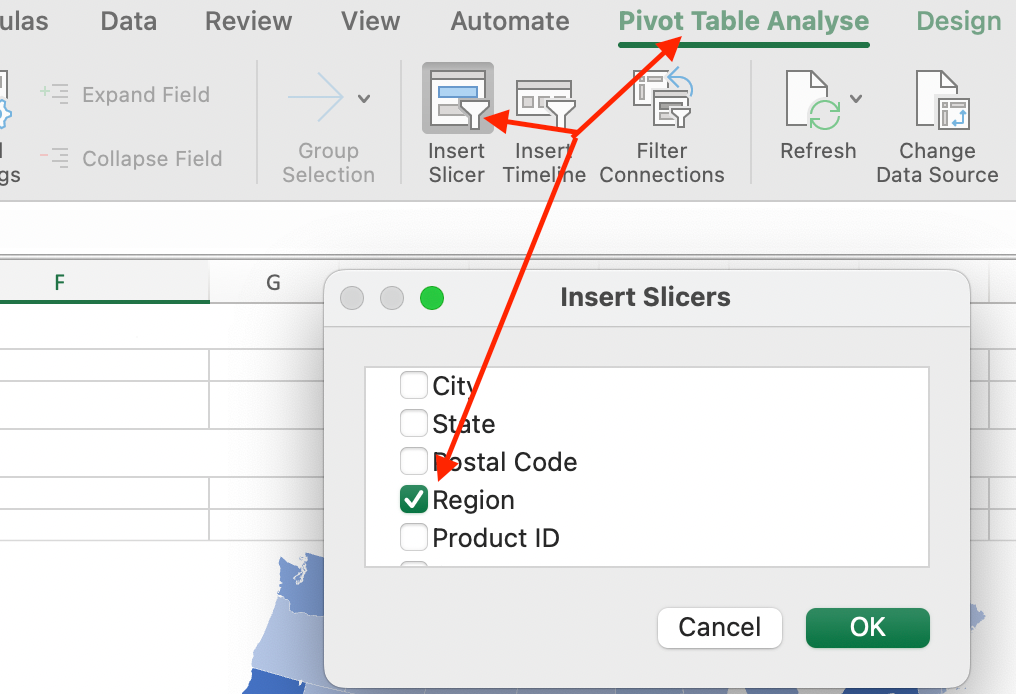The image size is (1016, 694).
Task: Click the Insert Timeline icon
Action: click(x=544, y=104)
